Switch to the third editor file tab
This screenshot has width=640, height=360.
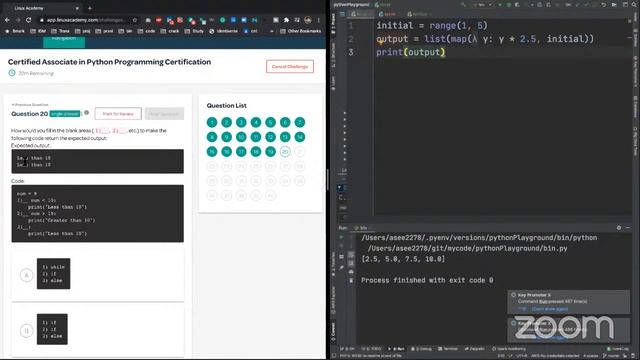pyautogui.click(x=417, y=14)
